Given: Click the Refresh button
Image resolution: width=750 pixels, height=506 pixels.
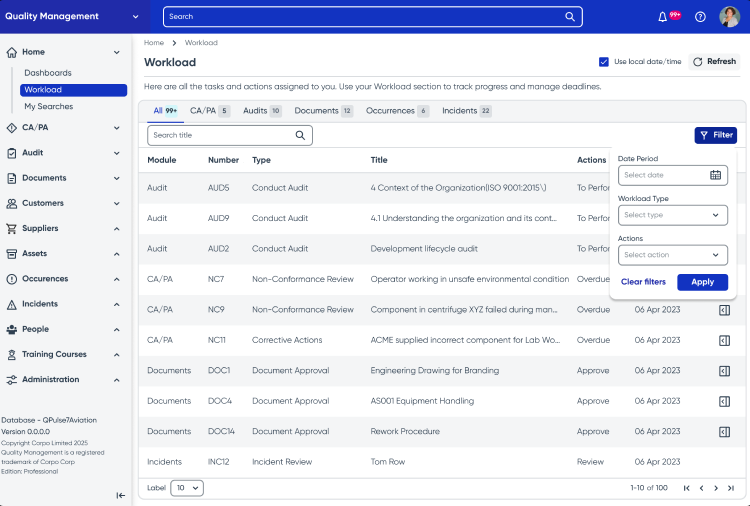Looking at the screenshot, I should point(714,62).
